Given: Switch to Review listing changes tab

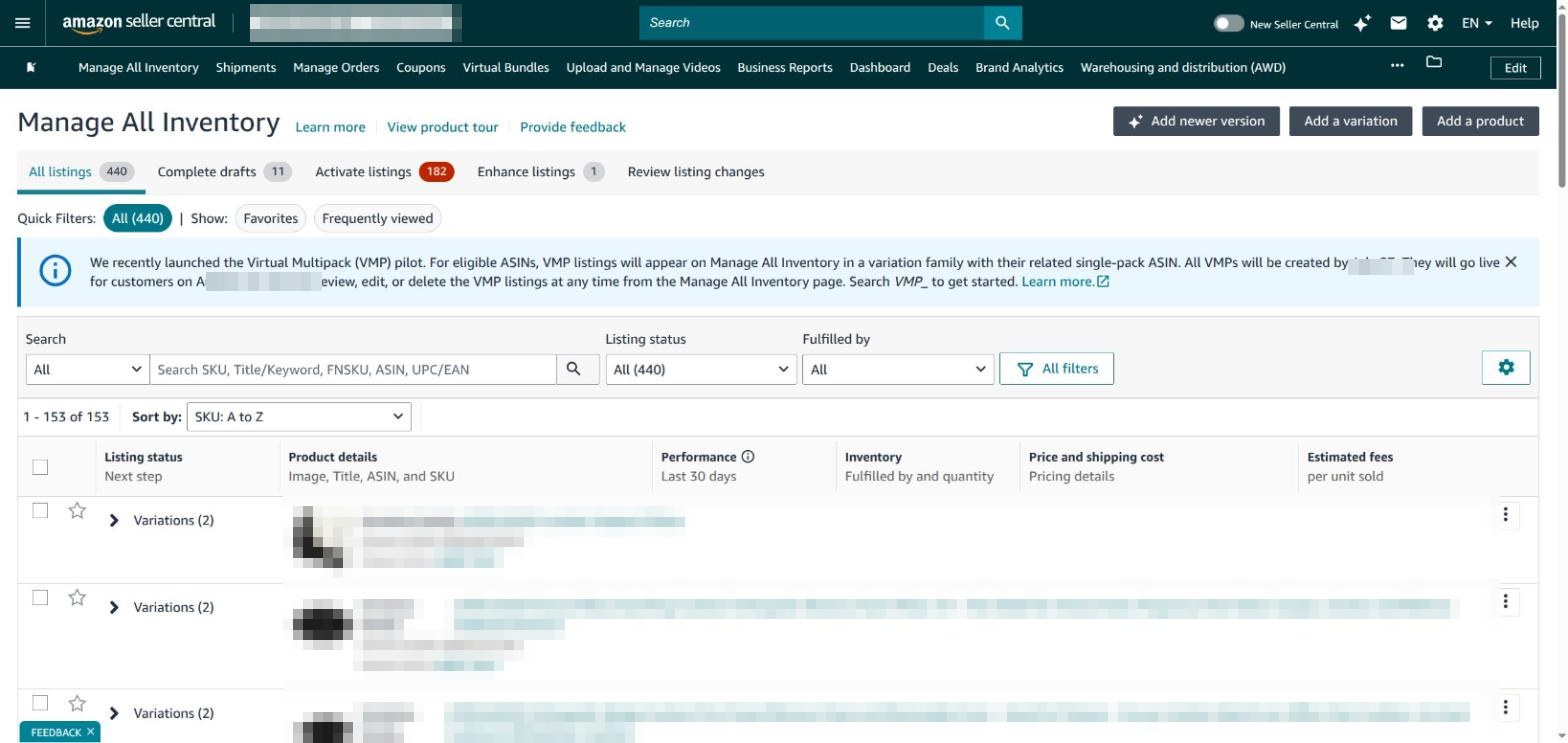Looking at the screenshot, I should pos(696,171).
